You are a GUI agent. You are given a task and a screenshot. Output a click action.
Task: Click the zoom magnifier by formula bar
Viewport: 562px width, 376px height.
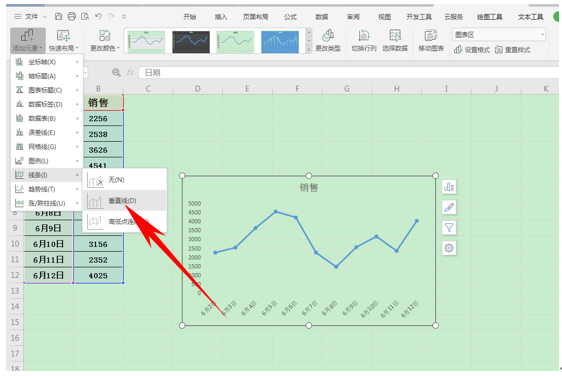coord(116,73)
